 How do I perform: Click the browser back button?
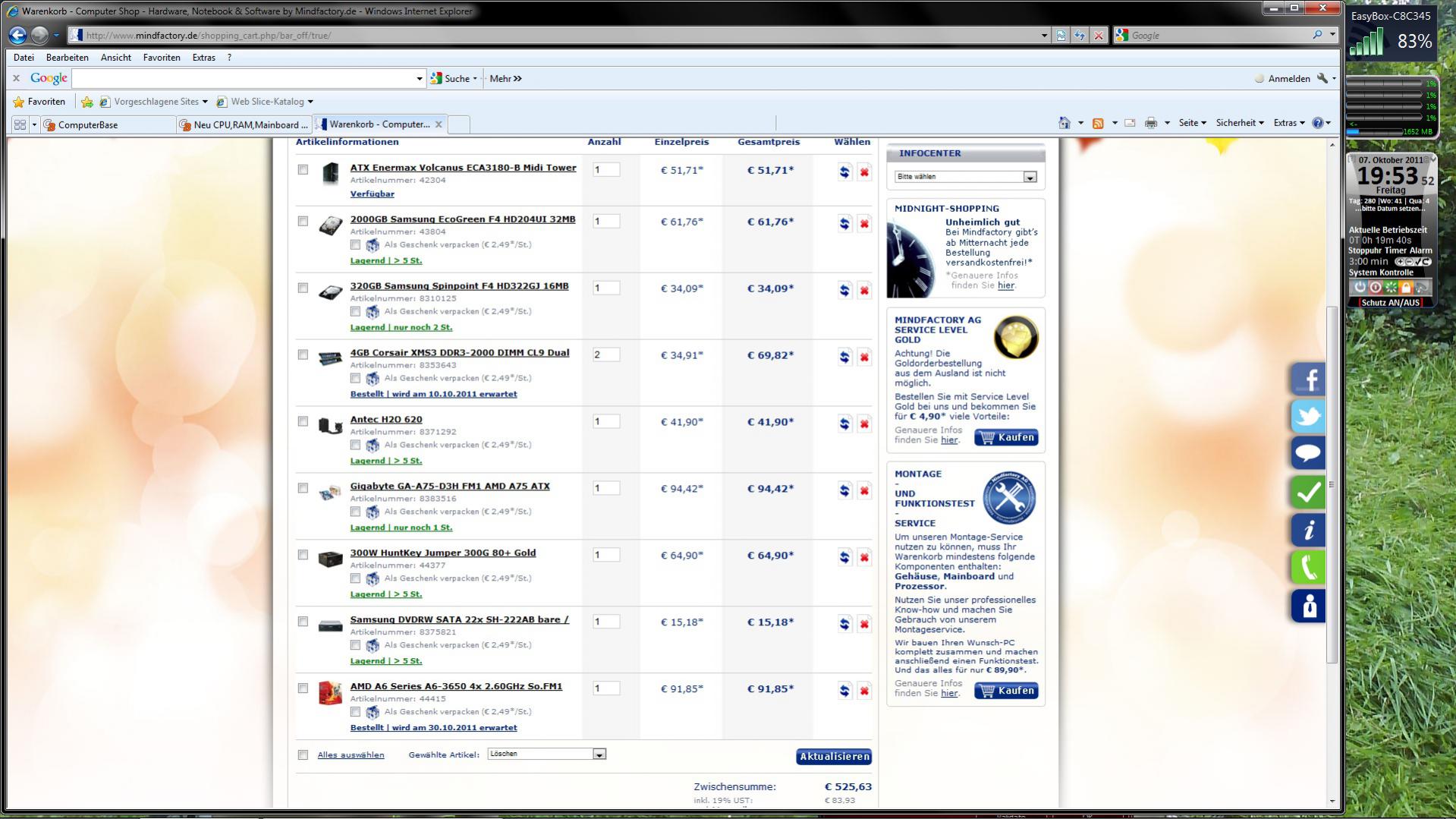pos(17,35)
